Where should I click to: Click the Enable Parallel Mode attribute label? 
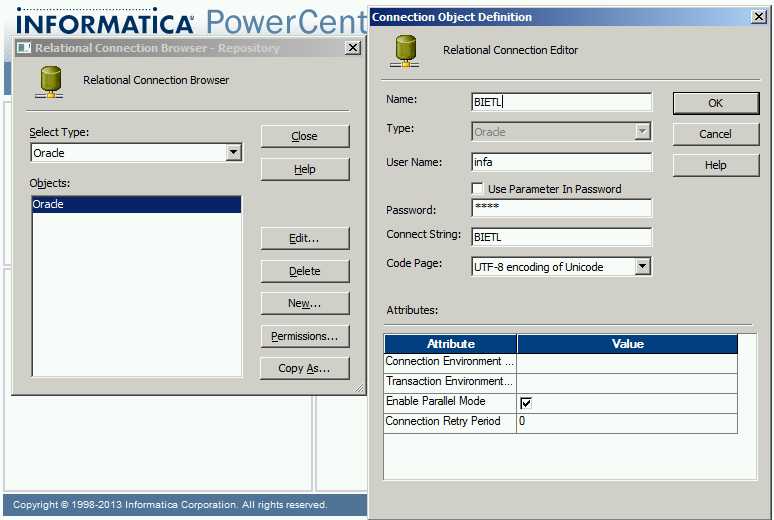pos(435,401)
